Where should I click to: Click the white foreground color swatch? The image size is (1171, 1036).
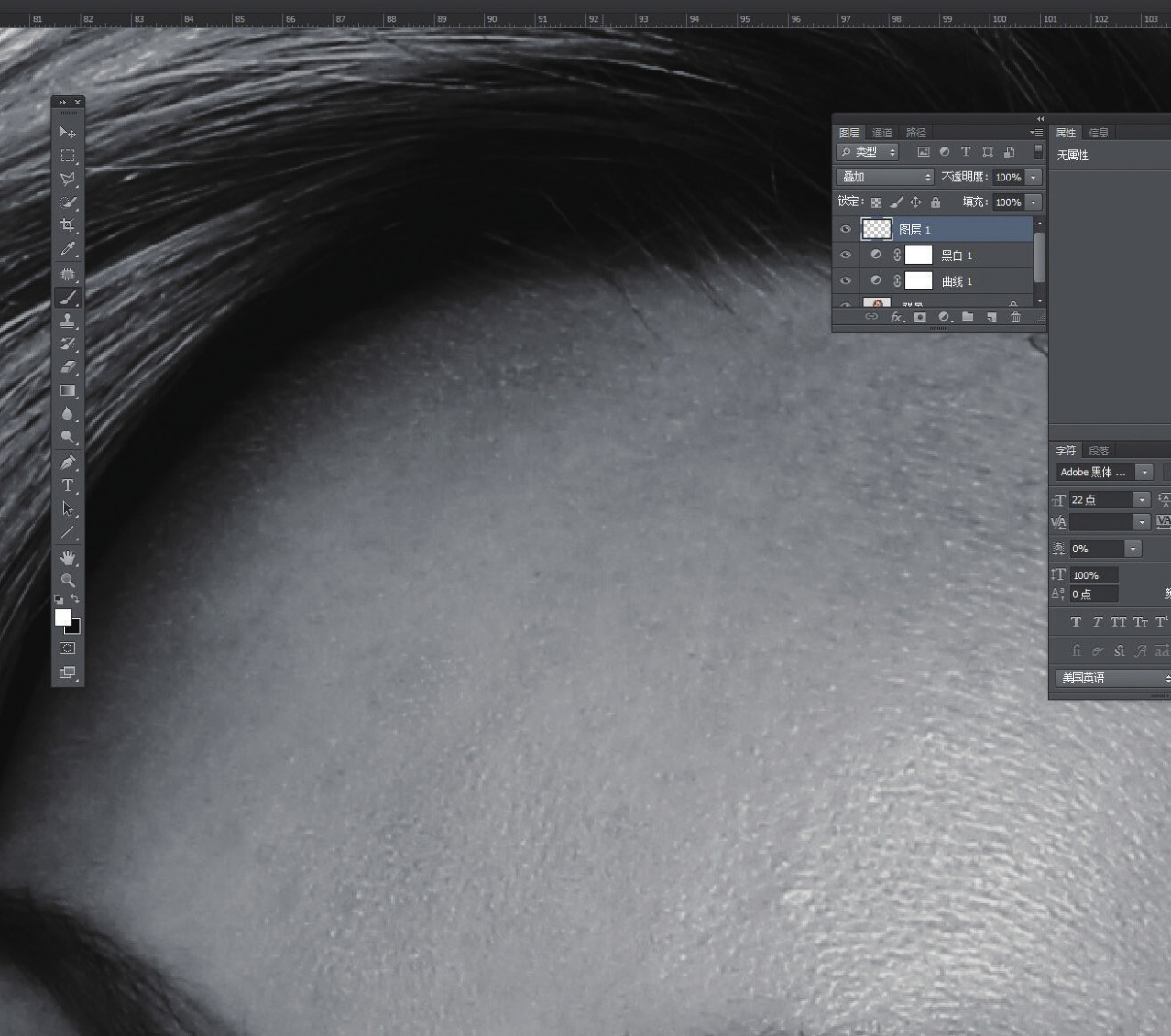click(x=62, y=617)
